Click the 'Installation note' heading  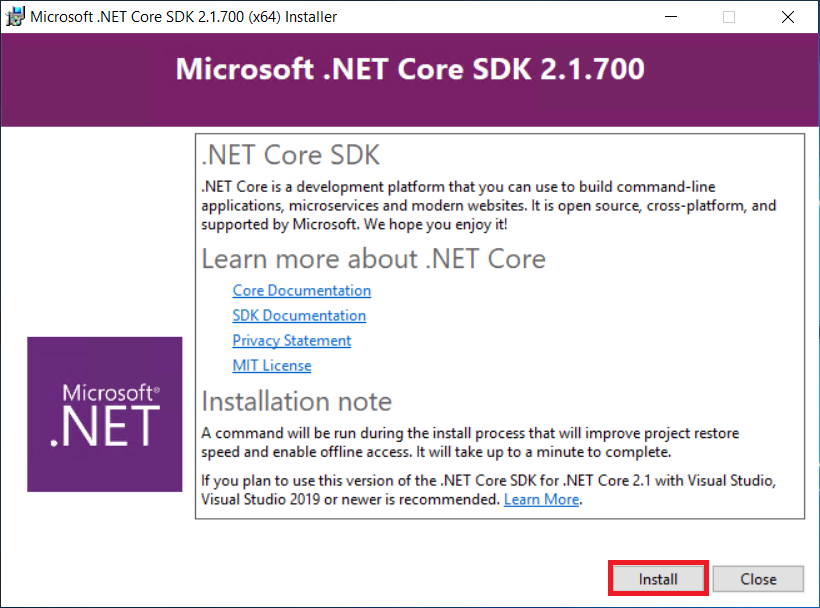coord(297,401)
